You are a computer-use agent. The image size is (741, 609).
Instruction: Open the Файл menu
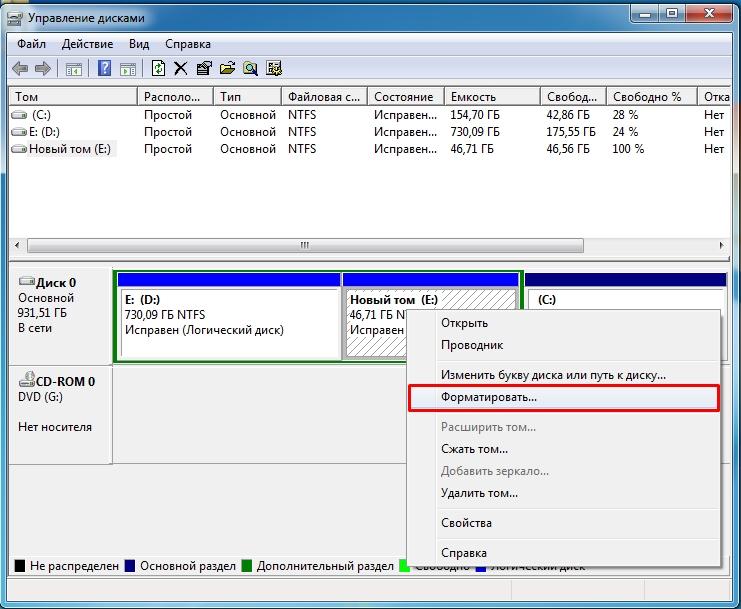31,44
